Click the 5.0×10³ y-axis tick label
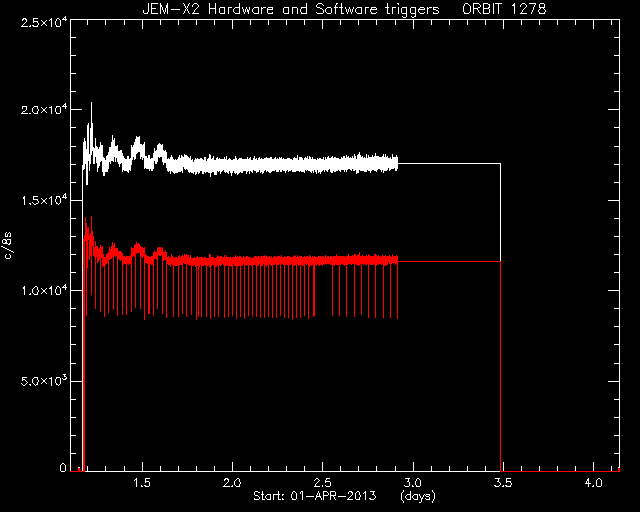 (44, 381)
